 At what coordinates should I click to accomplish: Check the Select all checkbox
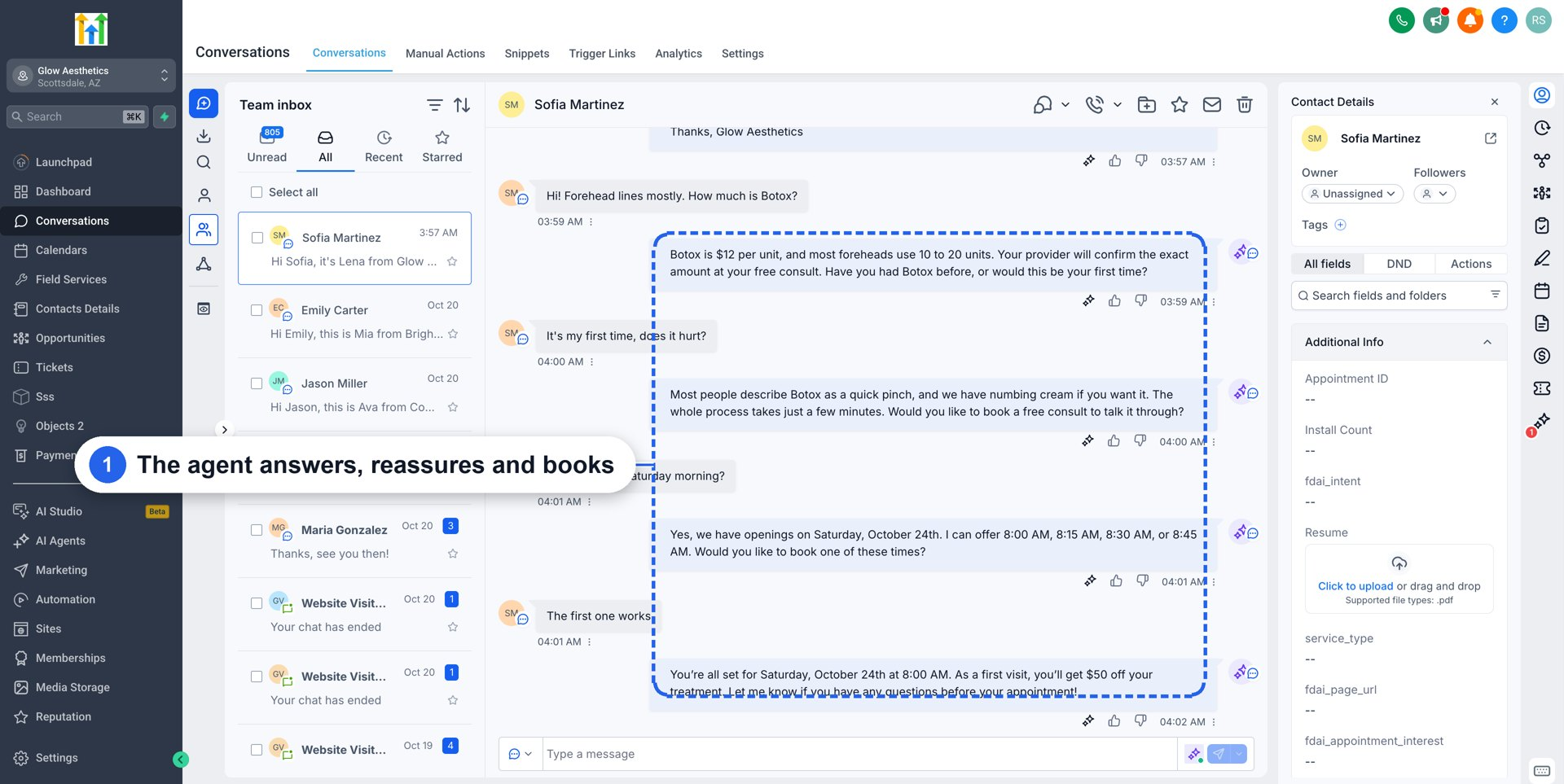point(257,192)
